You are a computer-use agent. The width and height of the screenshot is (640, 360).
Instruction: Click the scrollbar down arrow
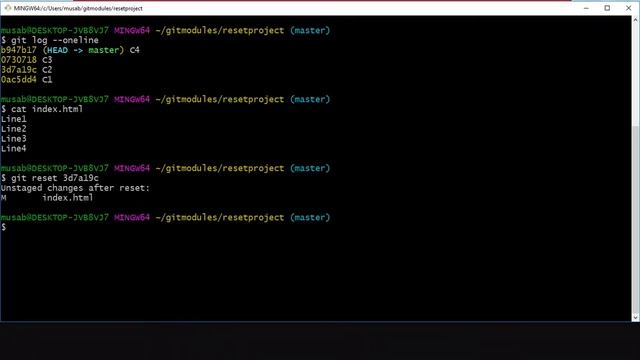tap(636, 317)
